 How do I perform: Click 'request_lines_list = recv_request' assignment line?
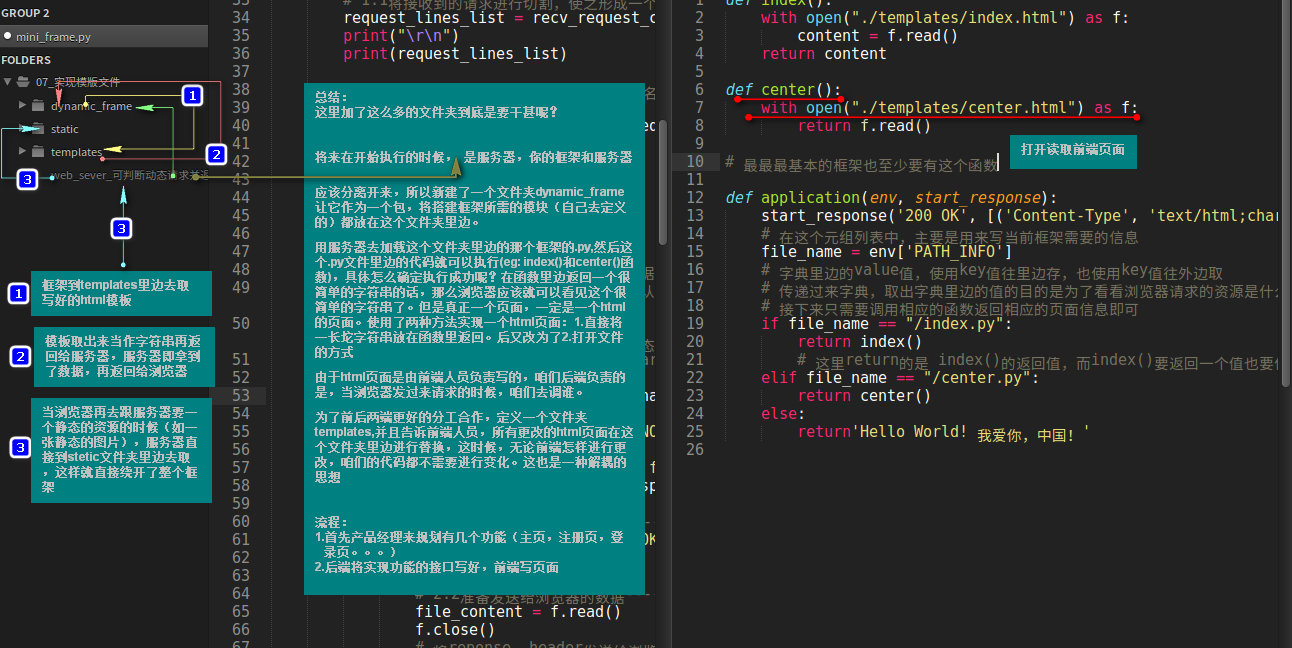499,18
